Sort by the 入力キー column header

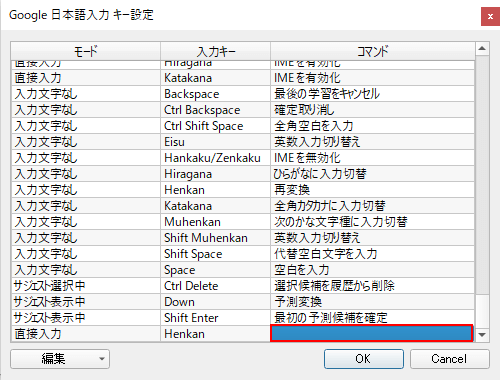(215, 51)
